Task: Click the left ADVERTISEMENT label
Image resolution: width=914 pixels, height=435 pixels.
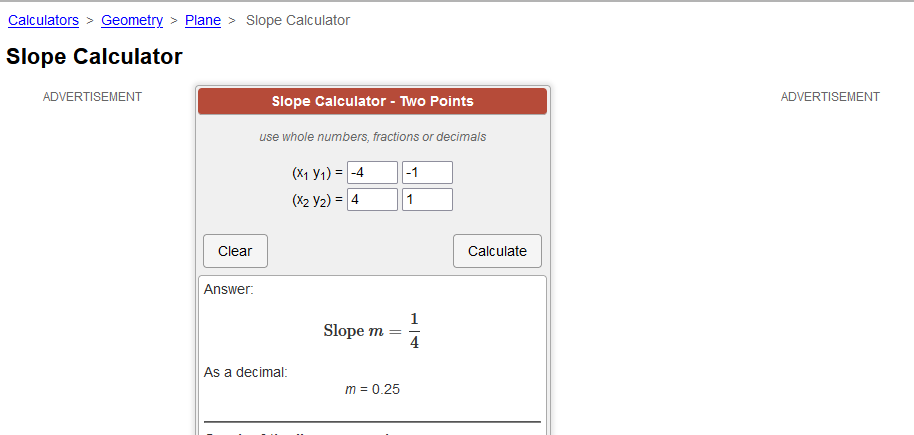Action: point(92,97)
